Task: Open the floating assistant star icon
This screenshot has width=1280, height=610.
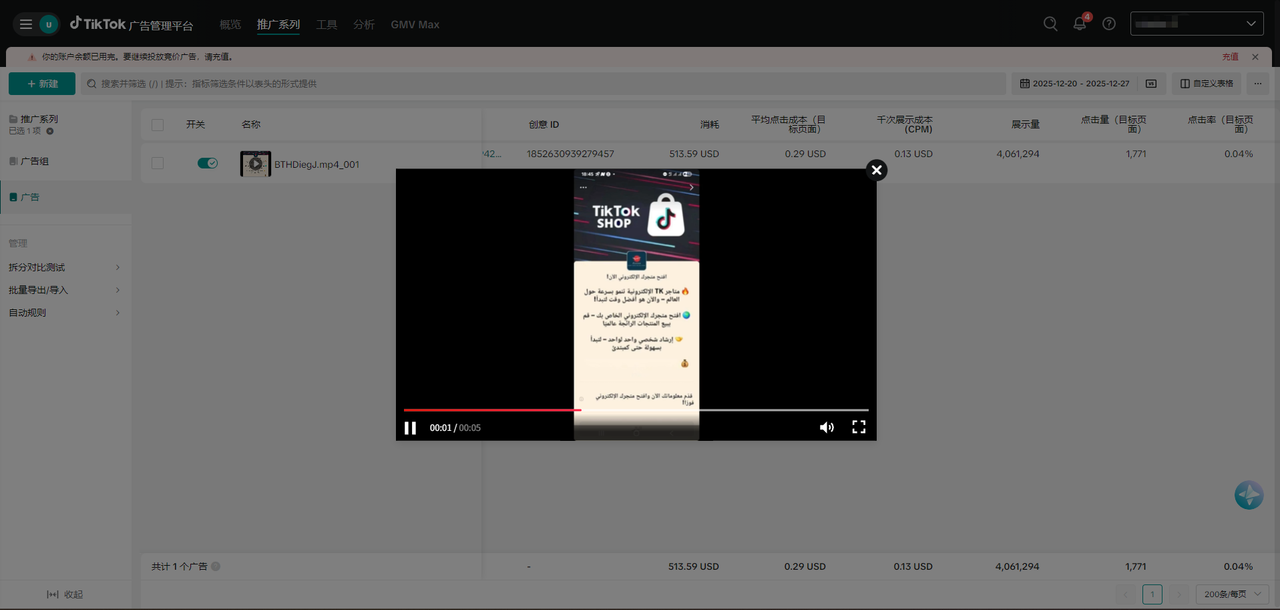Action: click(1249, 495)
